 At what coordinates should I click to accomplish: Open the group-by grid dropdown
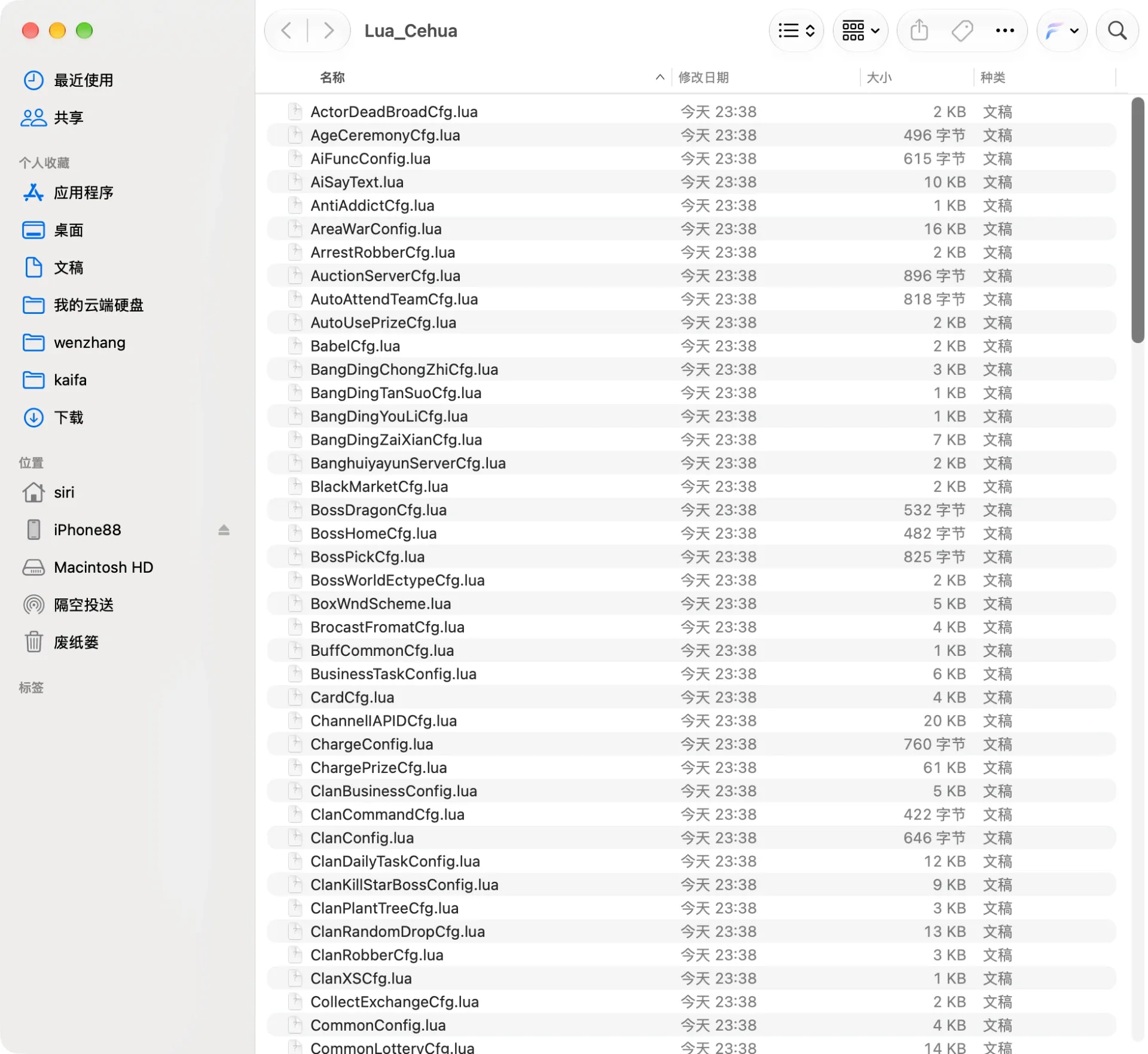point(860,30)
